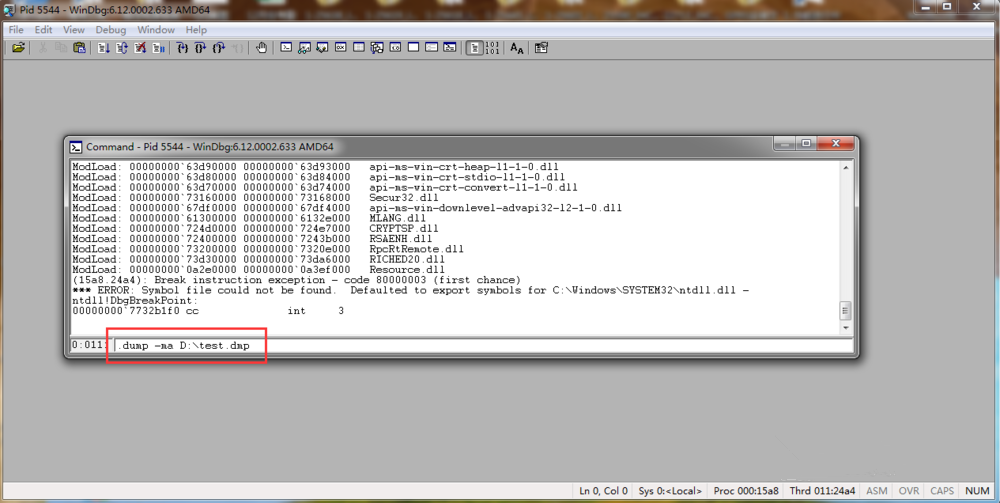Click the Cut toolbar icon
Screen dimensions: 1000x503
click(43, 48)
